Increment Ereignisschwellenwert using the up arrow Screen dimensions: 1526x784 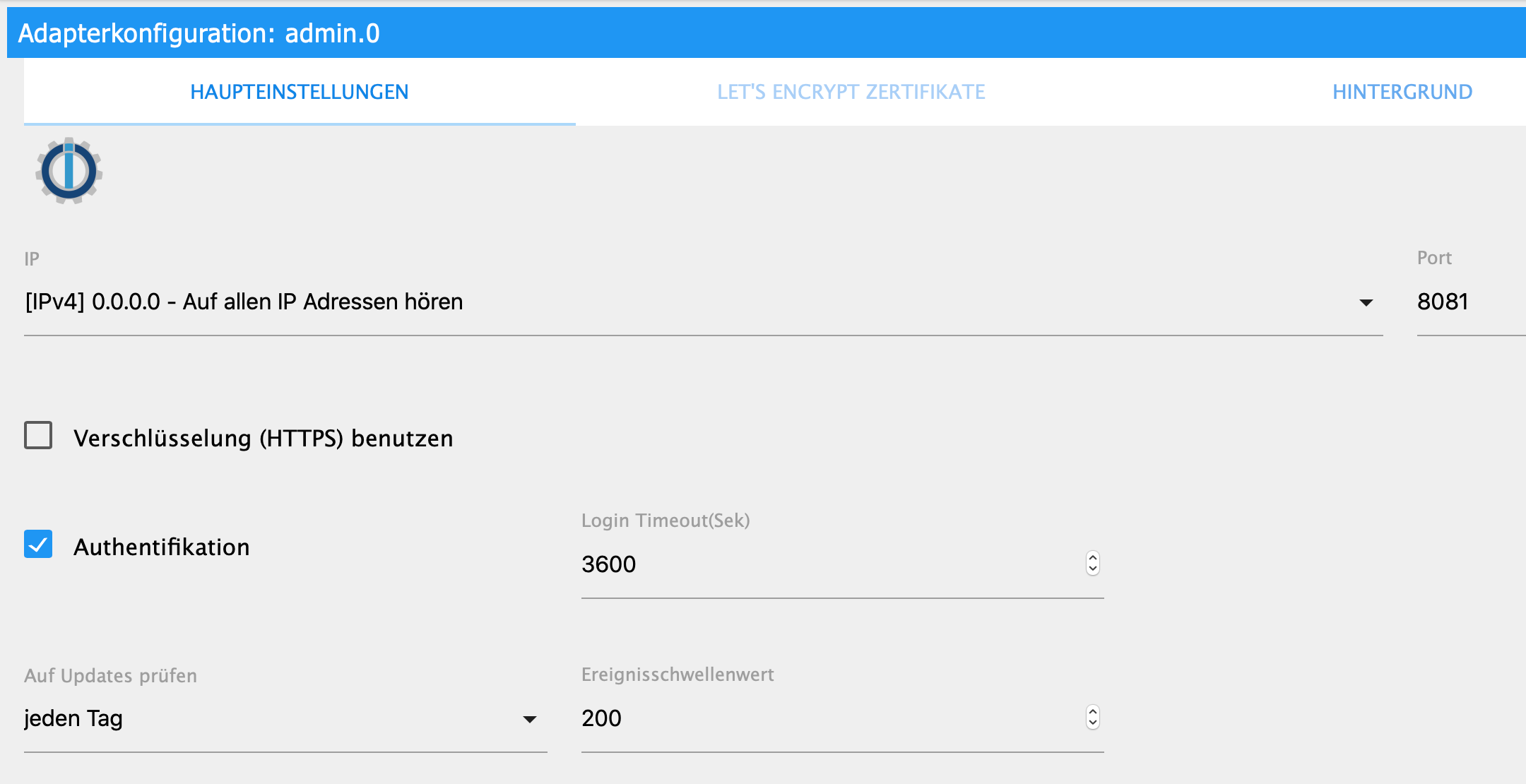pyautogui.click(x=1093, y=712)
